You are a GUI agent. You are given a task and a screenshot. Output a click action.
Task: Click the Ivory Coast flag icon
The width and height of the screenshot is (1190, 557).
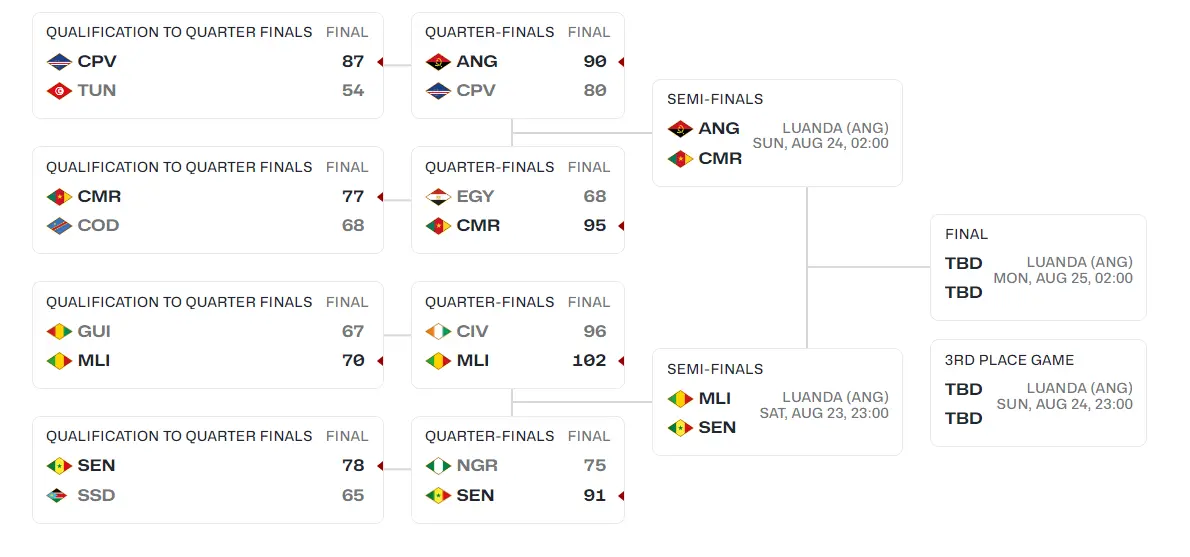click(x=438, y=332)
